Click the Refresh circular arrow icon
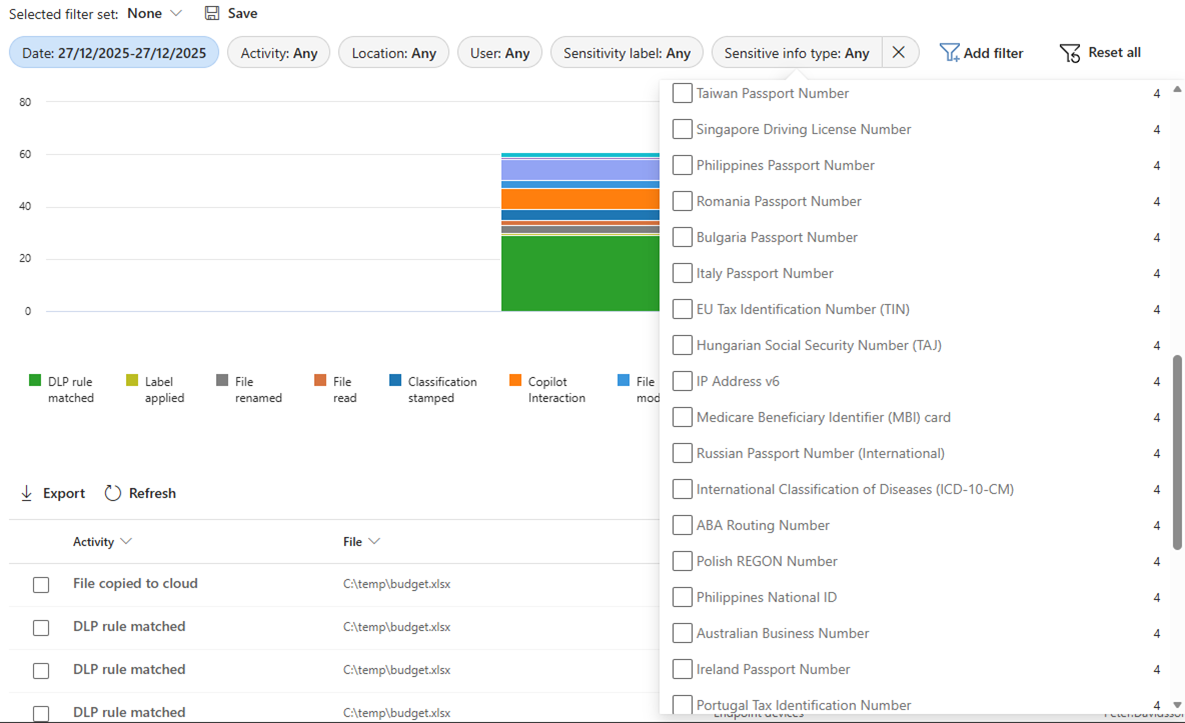The height and width of the screenshot is (723, 1185). [x=113, y=493]
